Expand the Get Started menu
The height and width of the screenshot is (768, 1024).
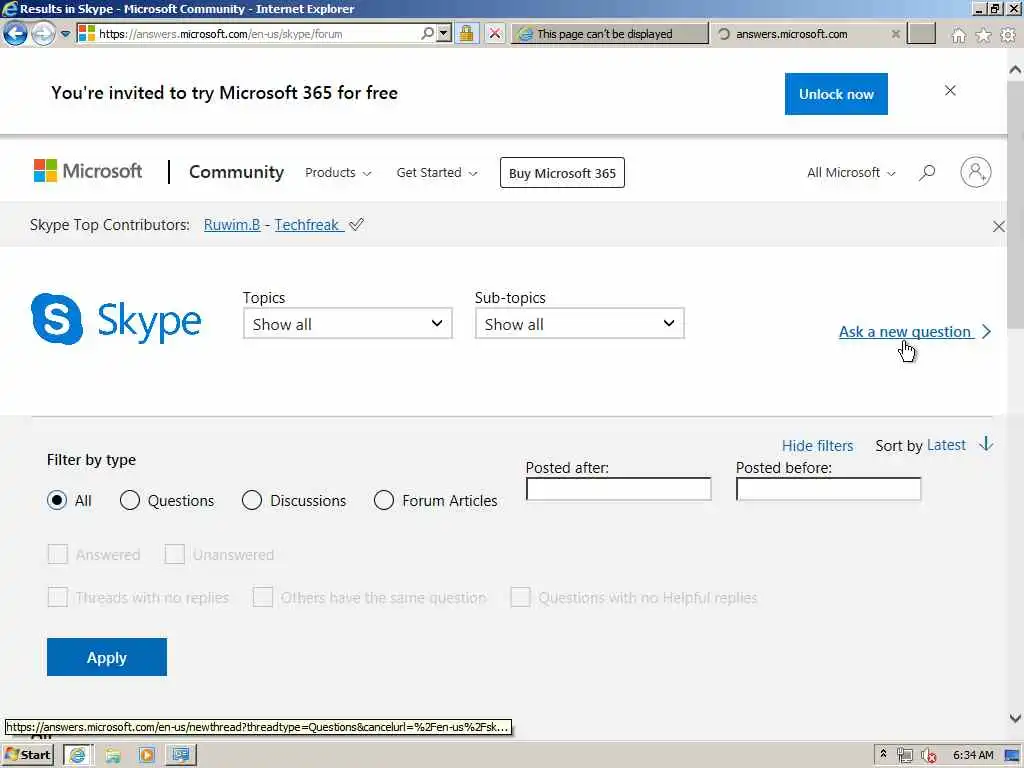click(x=437, y=172)
